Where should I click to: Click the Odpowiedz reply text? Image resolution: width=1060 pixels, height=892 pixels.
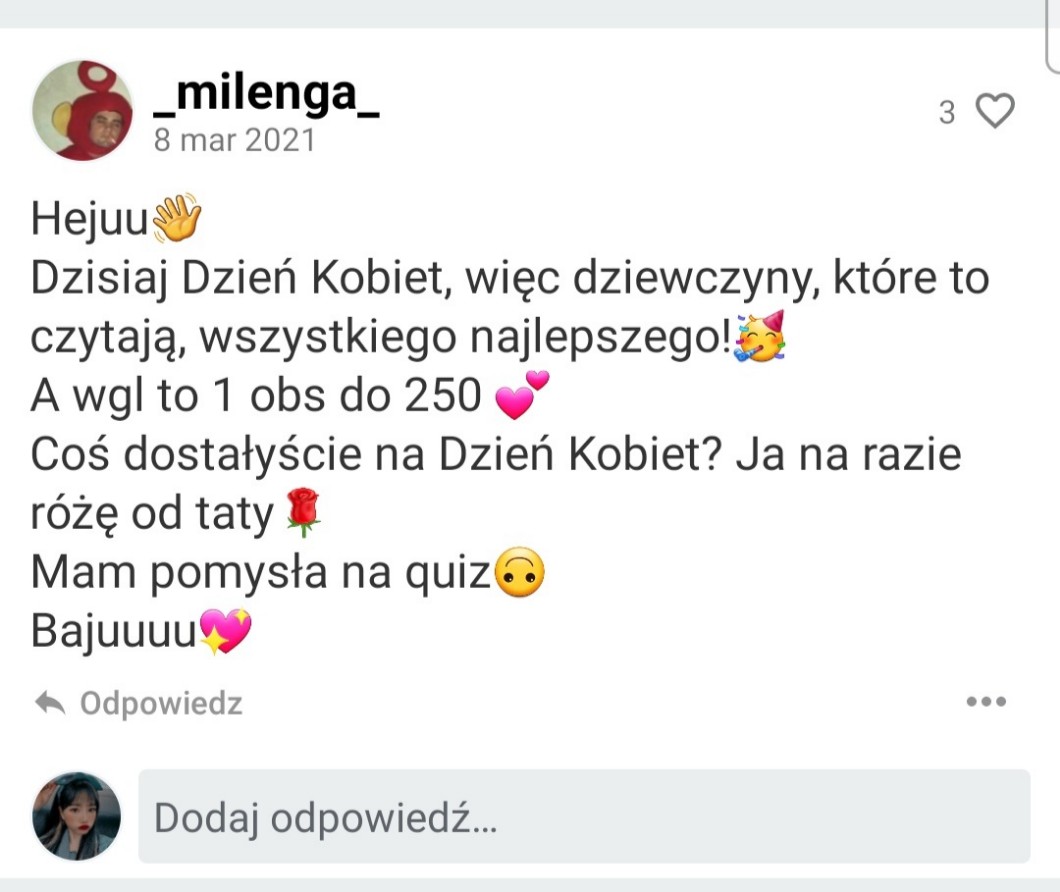pyautogui.click(x=161, y=703)
